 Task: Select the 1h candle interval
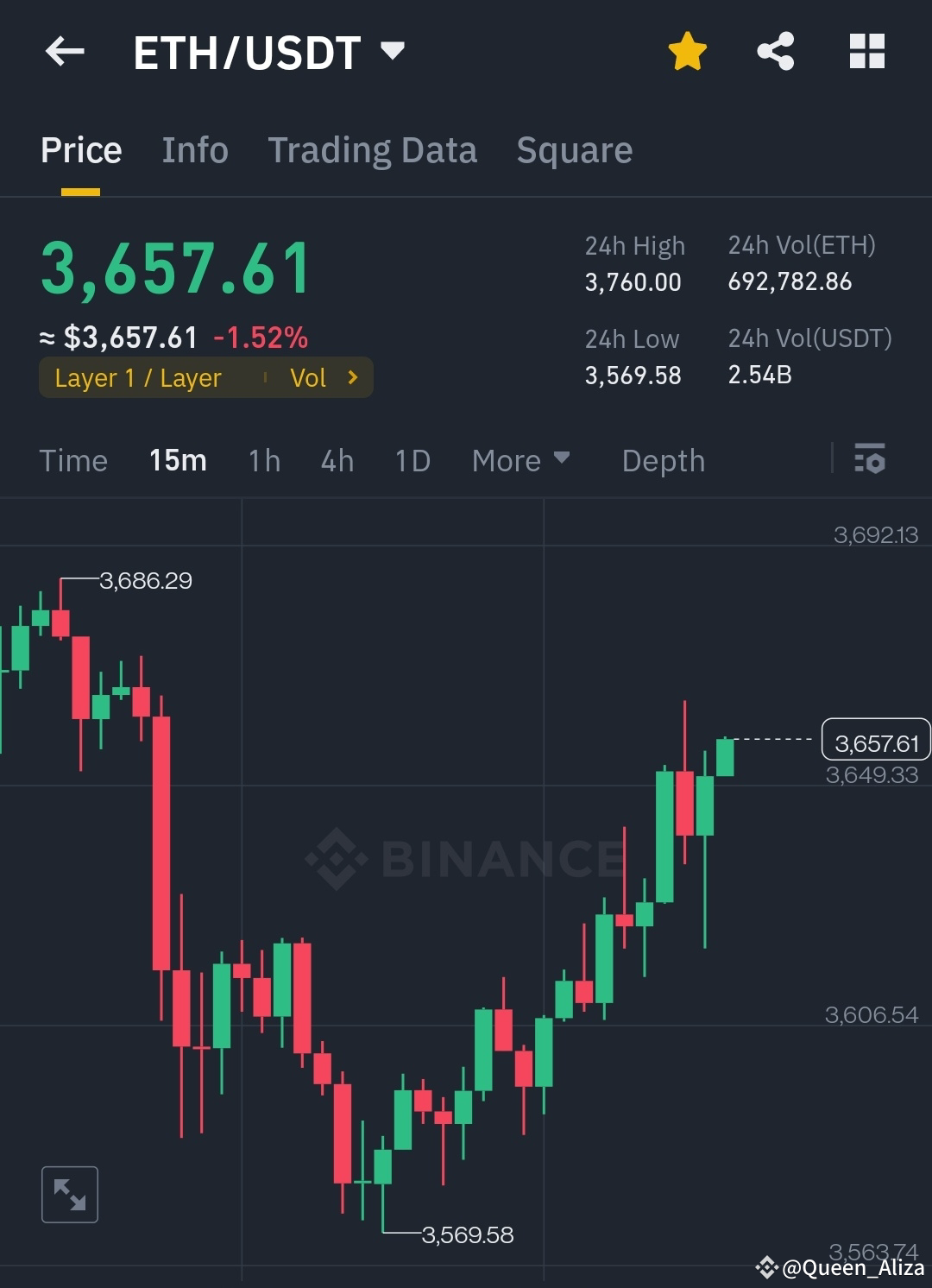[x=264, y=460]
